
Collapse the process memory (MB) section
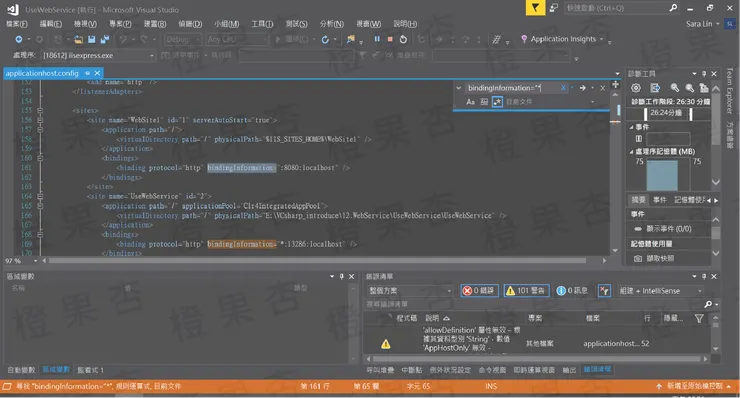tap(631, 152)
